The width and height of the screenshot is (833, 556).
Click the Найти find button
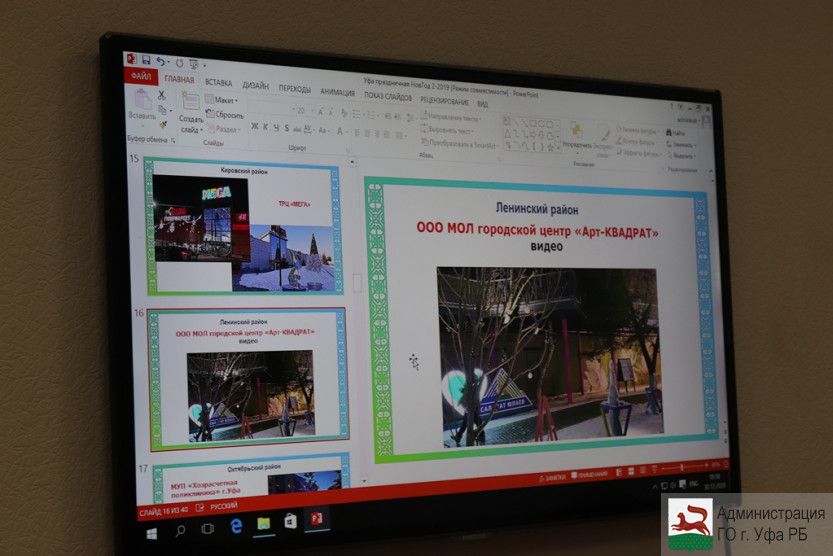tap(676, 133)
